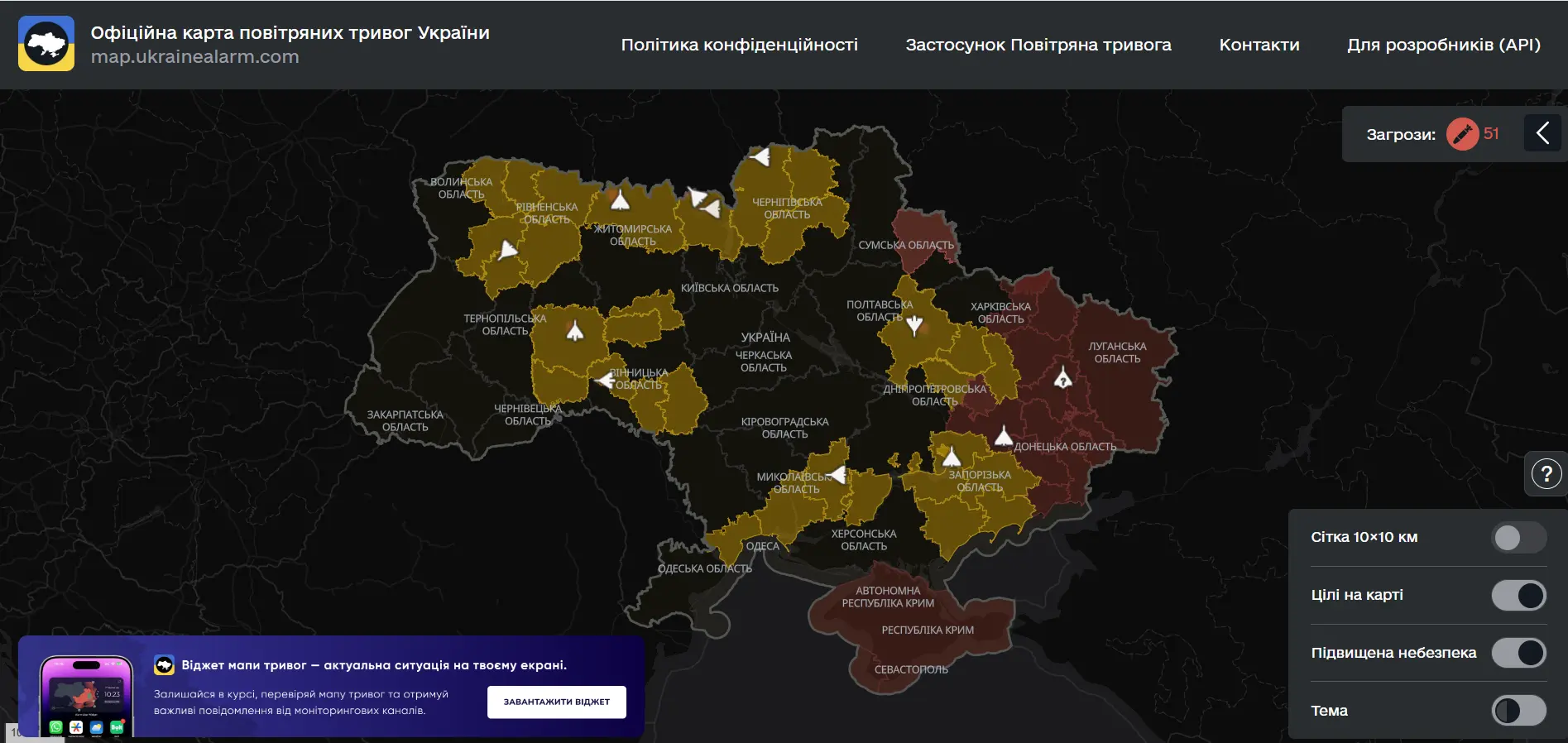Open Застосунок Повітряна тривога link

click(x=1038, y=45)
